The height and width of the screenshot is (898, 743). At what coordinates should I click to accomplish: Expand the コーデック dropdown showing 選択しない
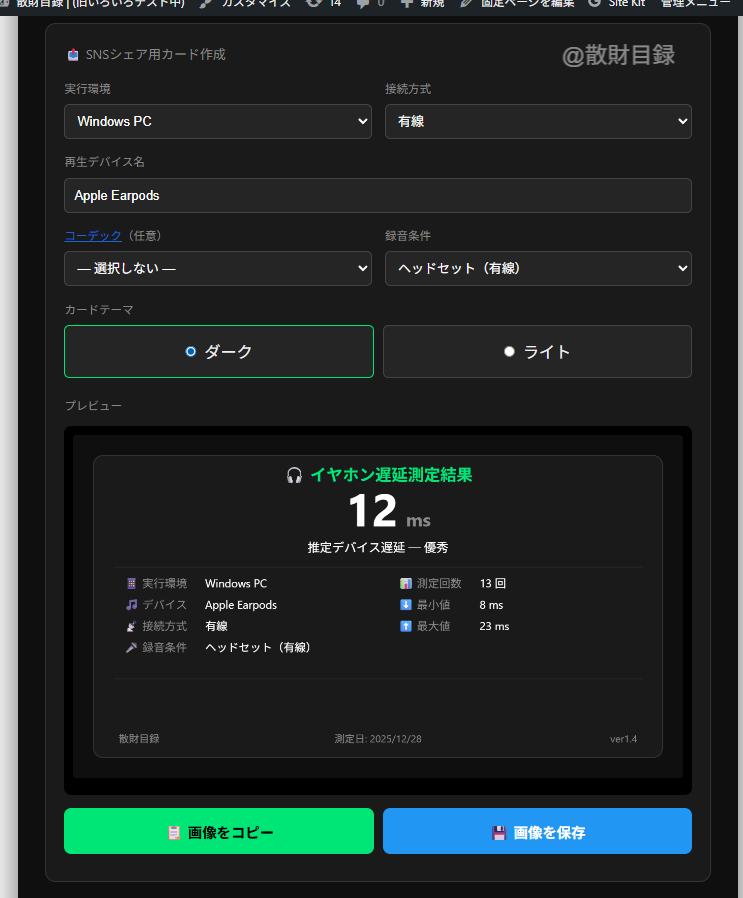[x=218, y=268]
